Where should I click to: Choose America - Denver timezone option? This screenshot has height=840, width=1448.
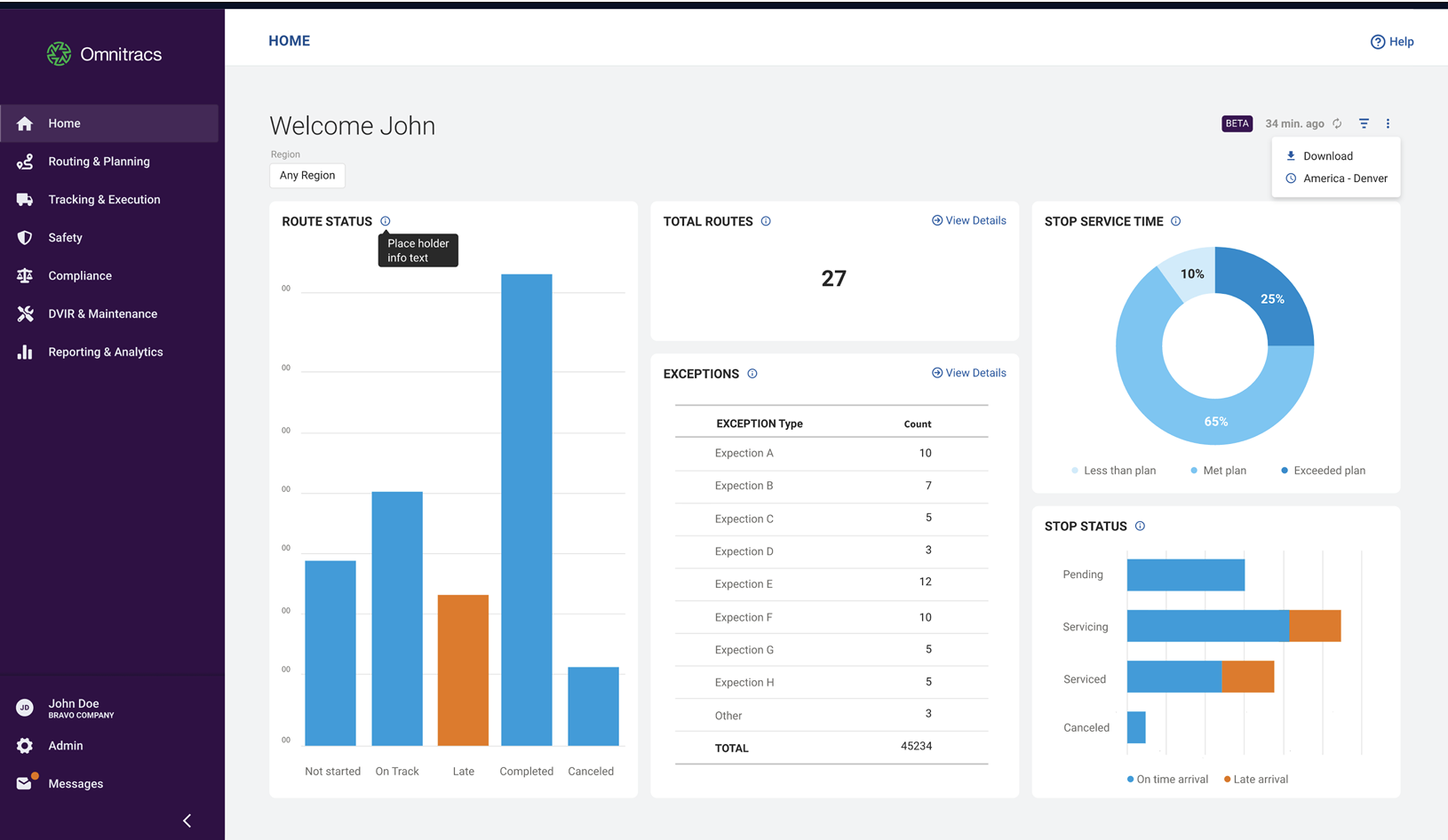[1344, 178]
